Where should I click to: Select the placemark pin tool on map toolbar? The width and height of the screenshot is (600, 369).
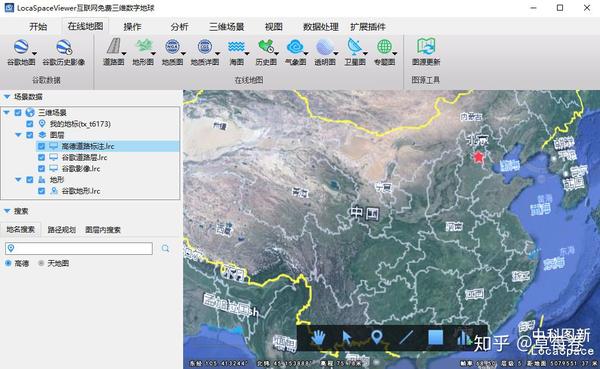tap(377, 337)
